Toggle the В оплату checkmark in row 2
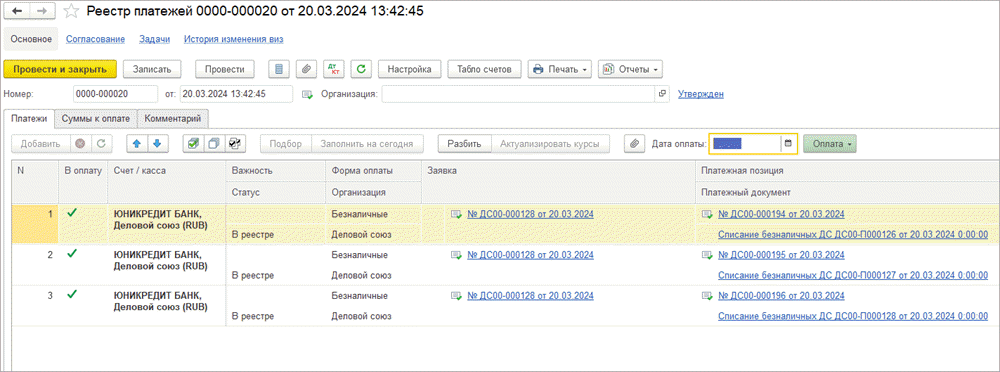1000x372 pixels. 72,253
